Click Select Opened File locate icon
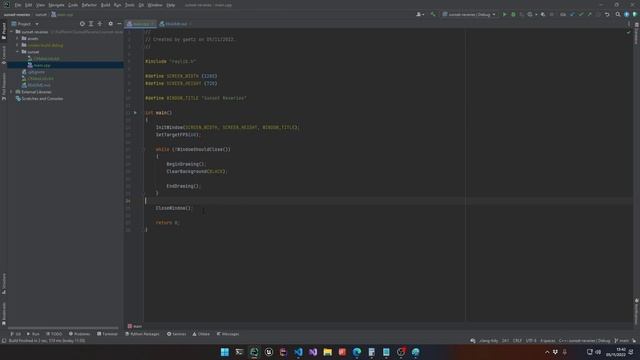This screenshot has width=640, height=360. point(82,24)
